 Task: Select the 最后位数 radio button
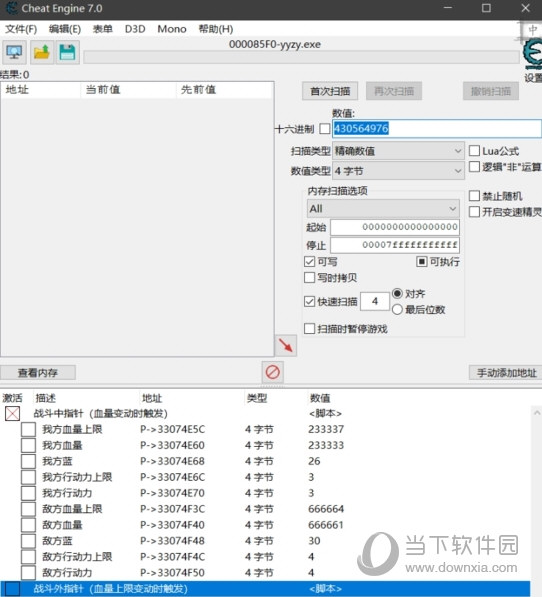(397, 310)
